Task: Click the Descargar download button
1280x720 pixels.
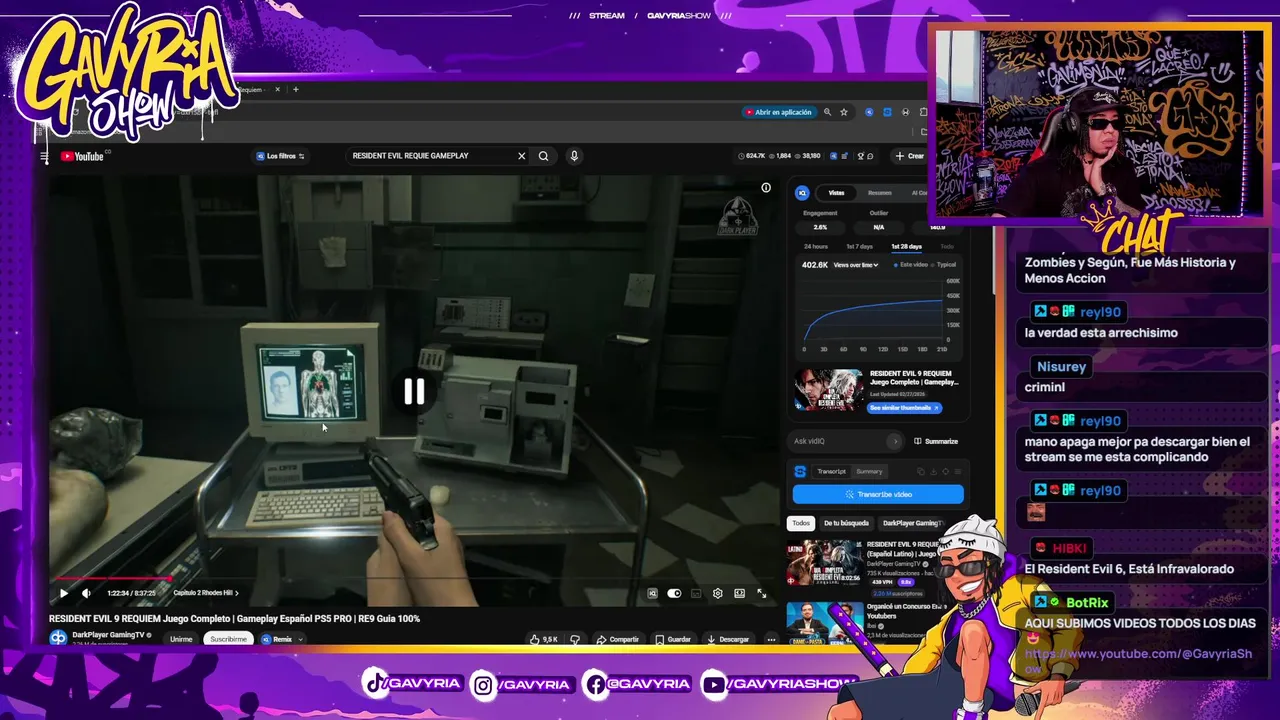Action: (728, 639)
